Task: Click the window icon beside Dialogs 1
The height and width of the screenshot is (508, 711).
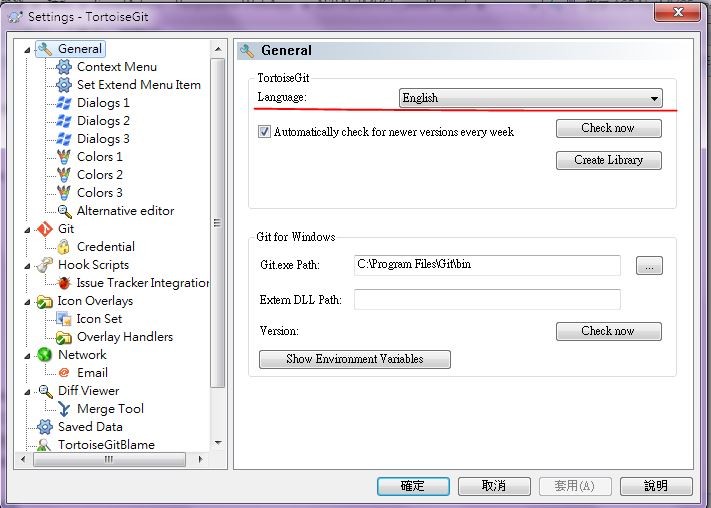Action: 64,103
